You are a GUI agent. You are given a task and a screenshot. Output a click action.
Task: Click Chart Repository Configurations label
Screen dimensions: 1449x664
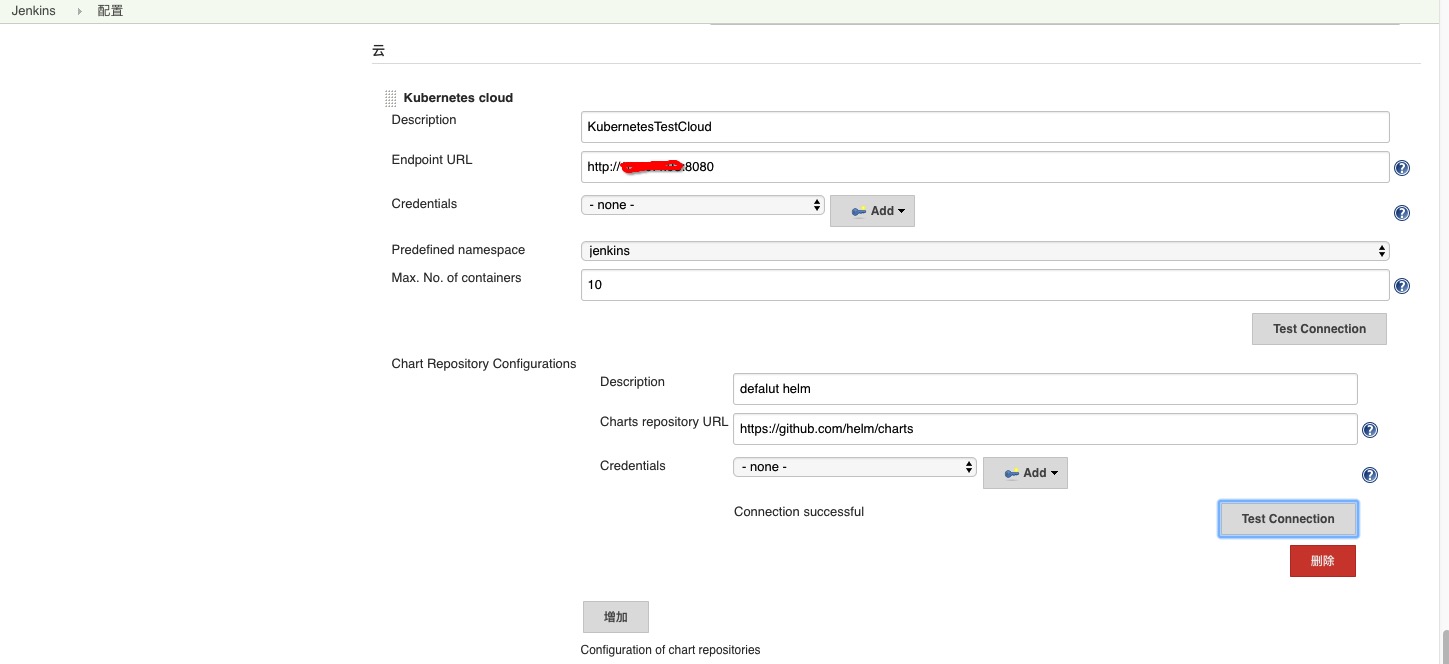coord(484,364)
